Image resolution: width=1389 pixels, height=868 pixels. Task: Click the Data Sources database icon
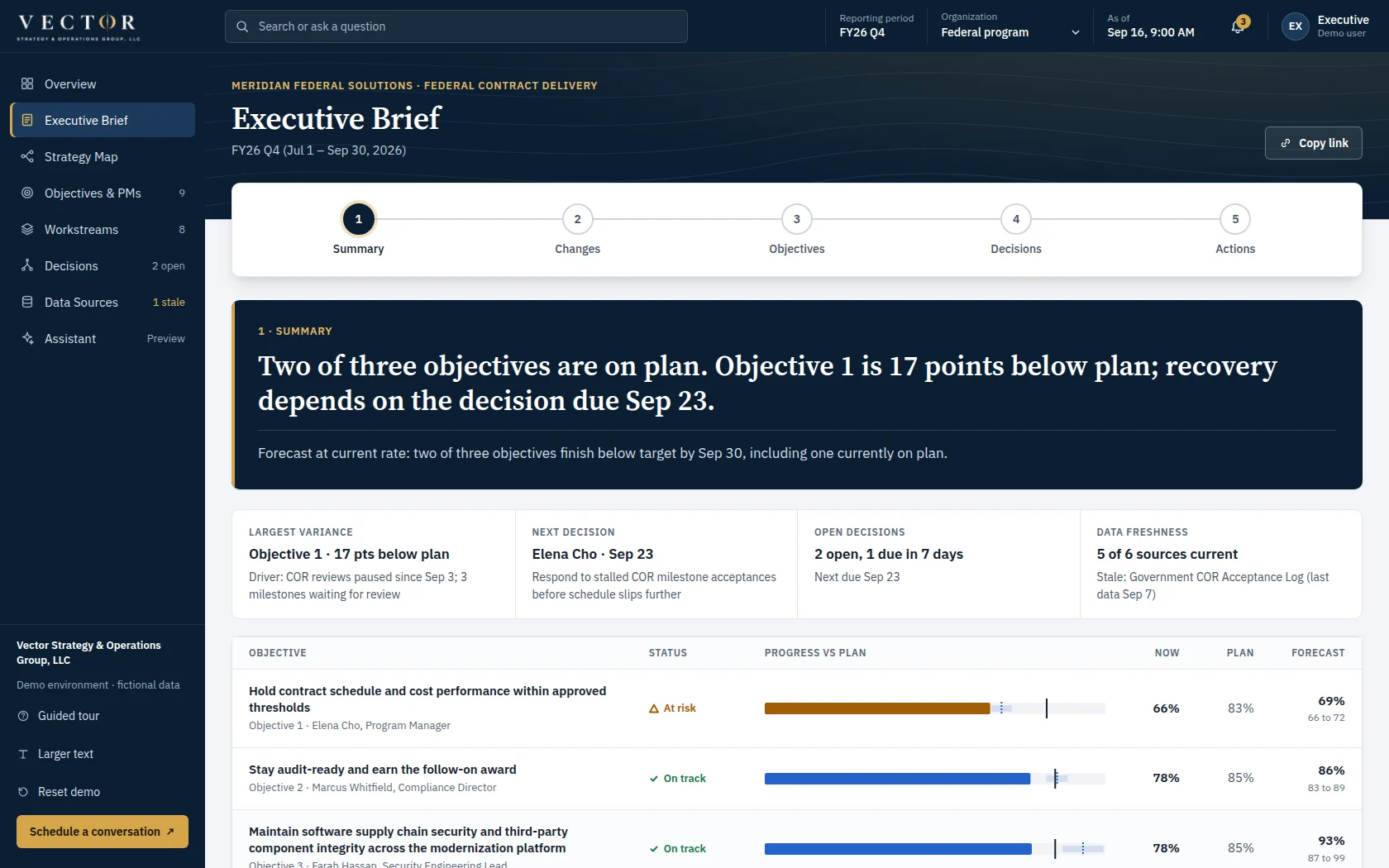[x=27, y=303]
